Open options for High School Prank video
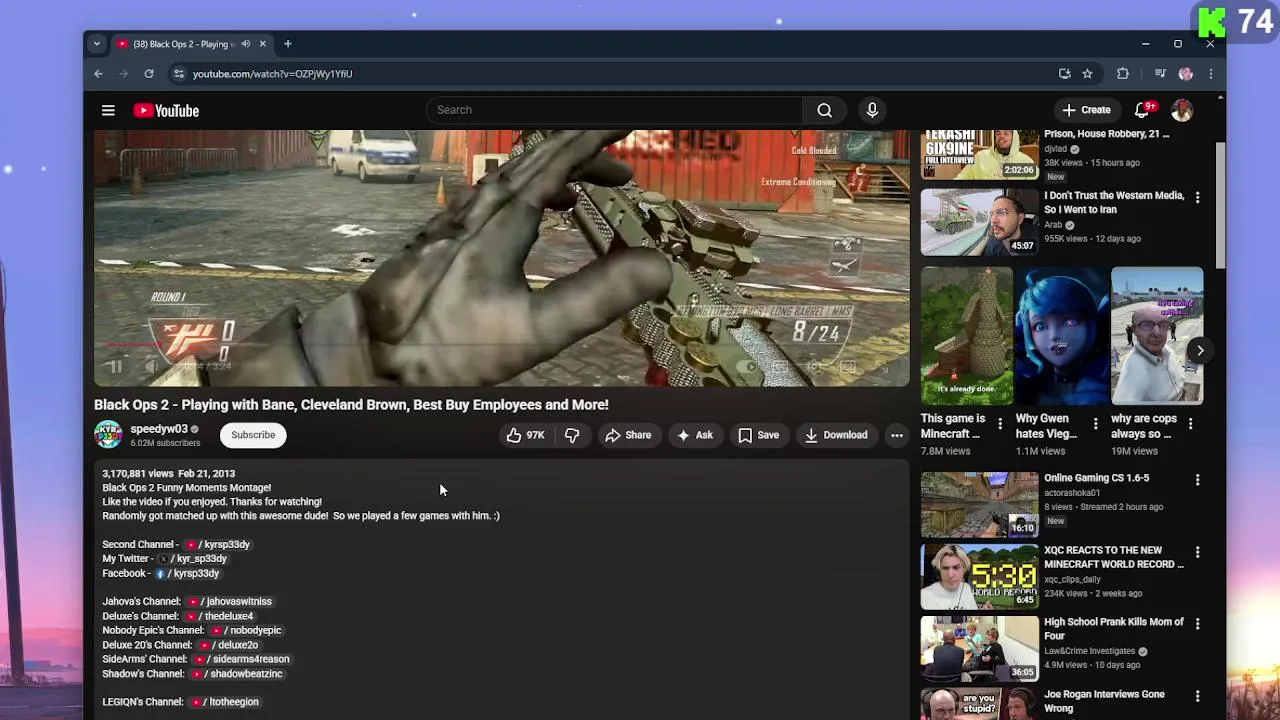This screenshot has height=720, width=1280. (1197, 624)
